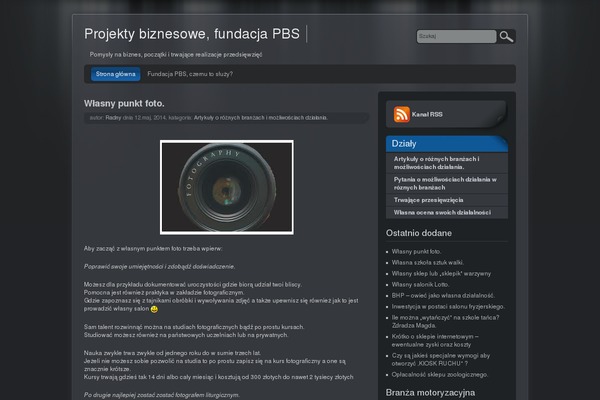Focus the Szukaj search field
This screenshot has height=400, width=600.
pyautogui.click(x=456, y=36)
